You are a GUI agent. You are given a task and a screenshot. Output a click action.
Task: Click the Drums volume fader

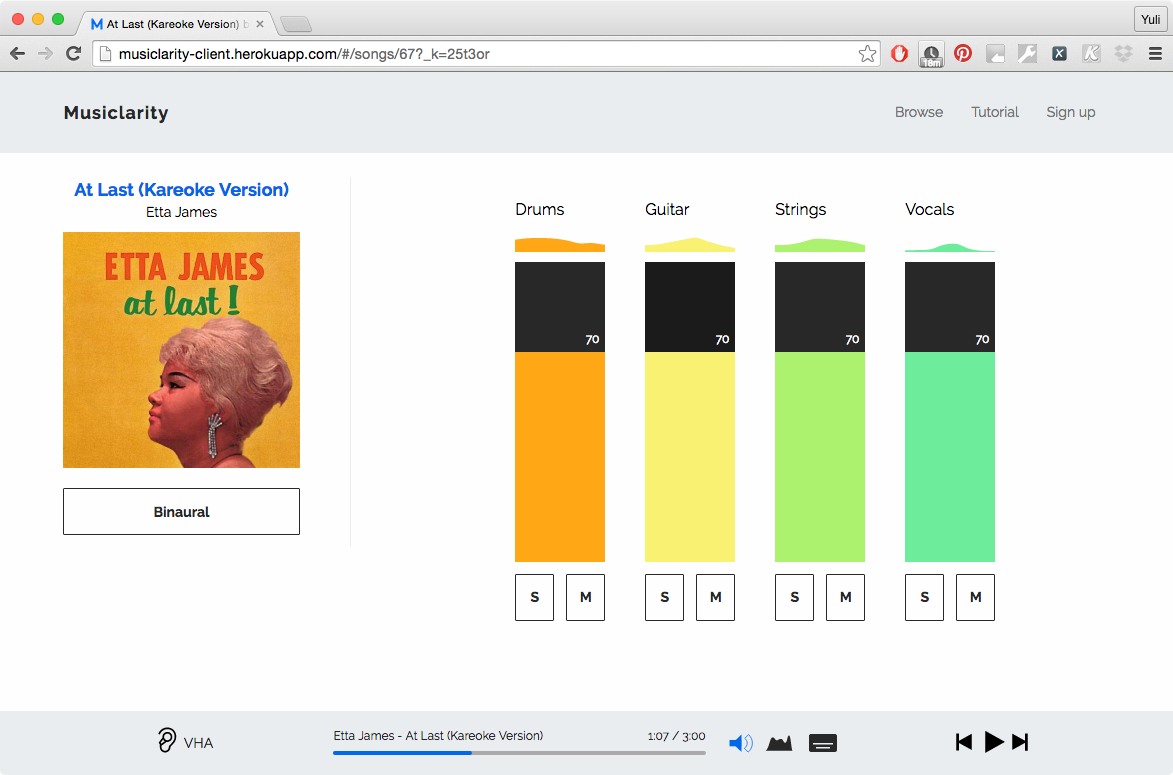tap(560, 411)
